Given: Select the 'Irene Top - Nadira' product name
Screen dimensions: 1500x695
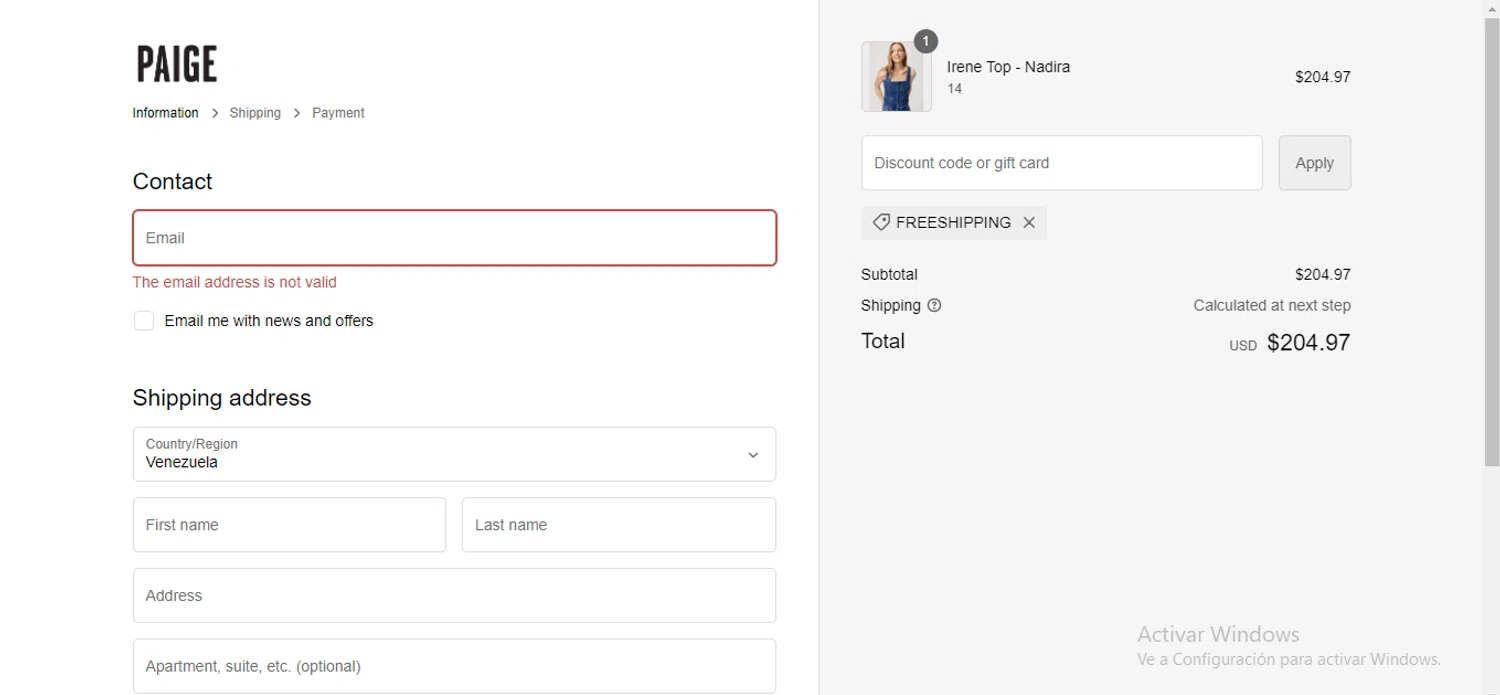Looking at the screenshot, I should (x=1008, y=67).
